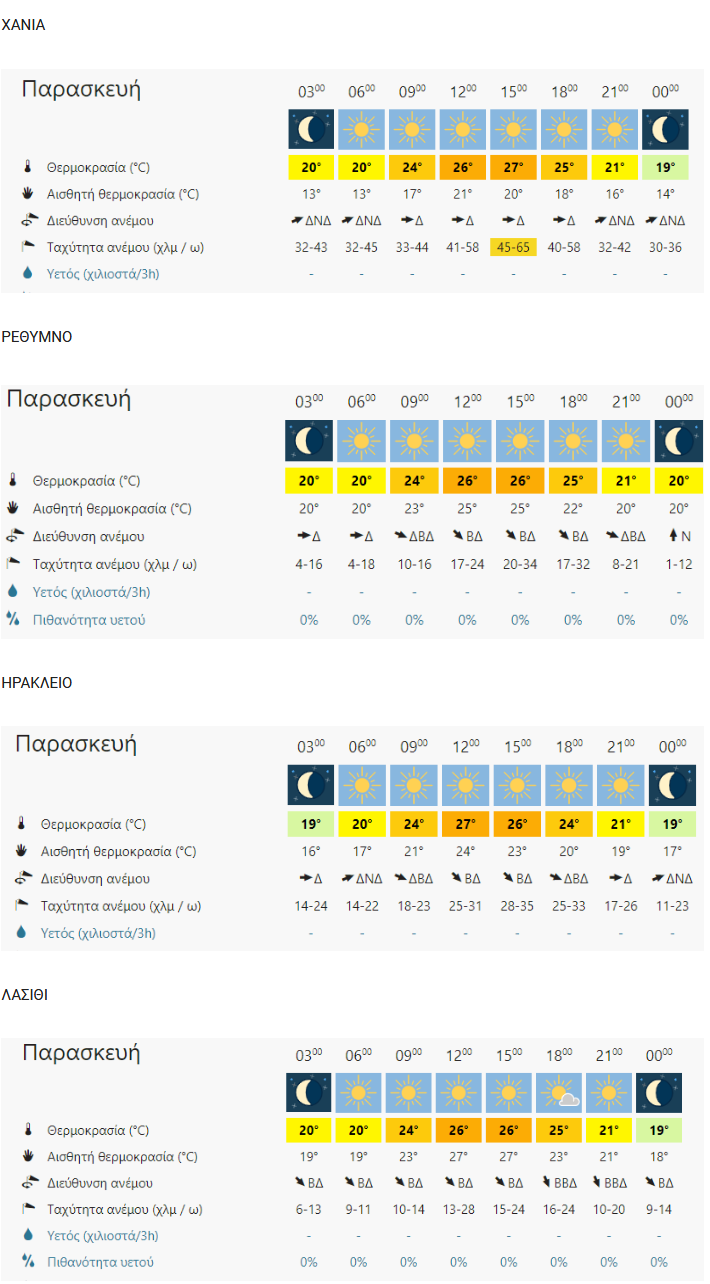Click the 12:00 time header in Ρέθυμνο table

(466, 402)
